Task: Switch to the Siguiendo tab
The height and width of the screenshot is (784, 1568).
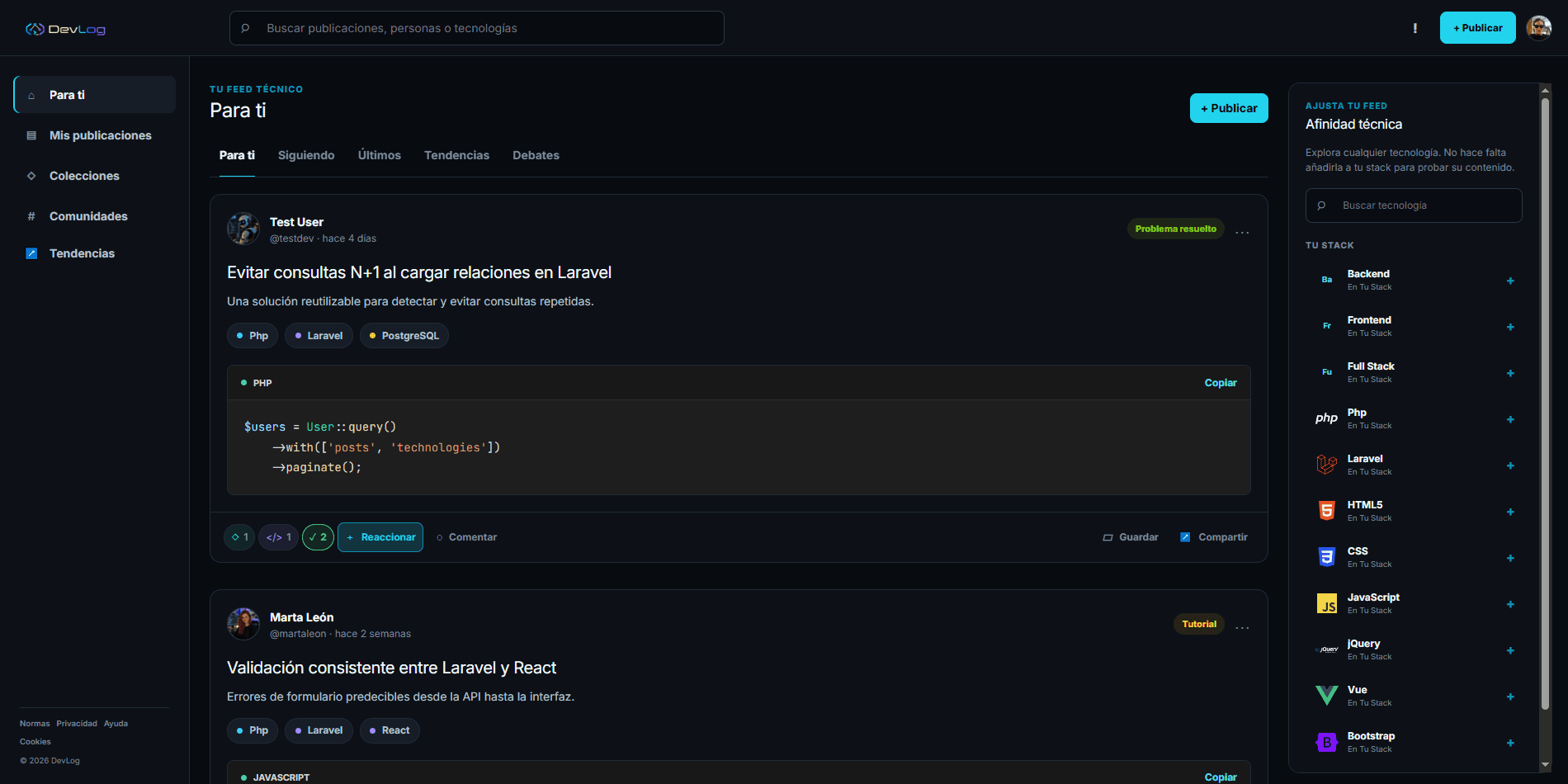Action: 306,155
